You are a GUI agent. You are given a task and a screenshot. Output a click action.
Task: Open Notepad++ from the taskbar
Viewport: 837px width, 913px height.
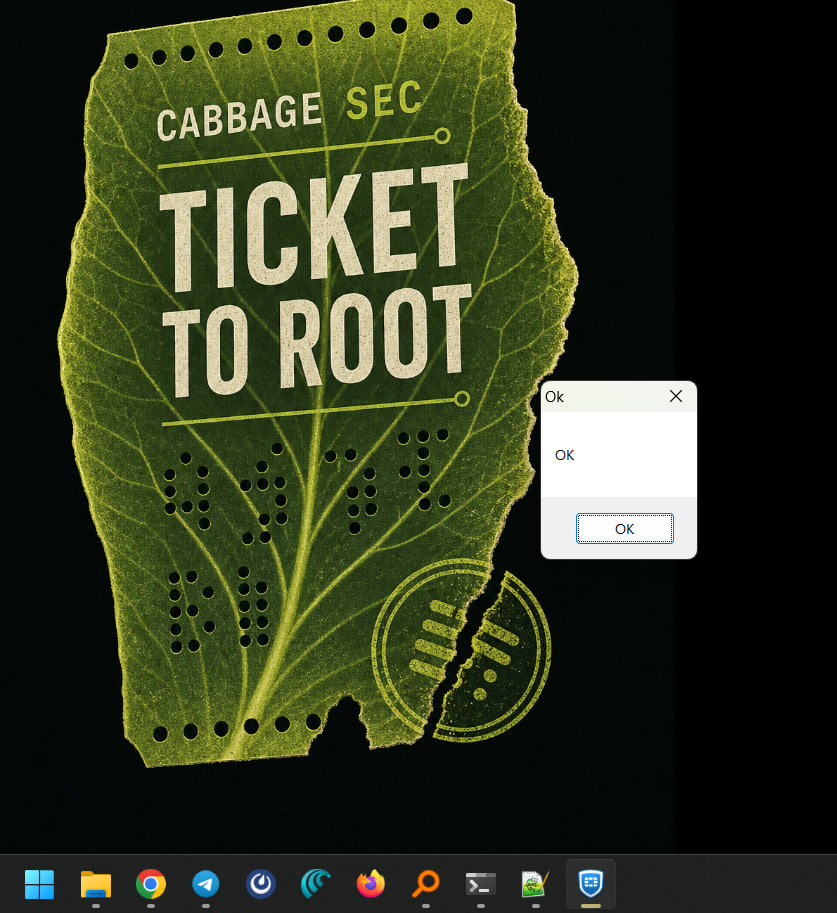click(x=536, y=884)
